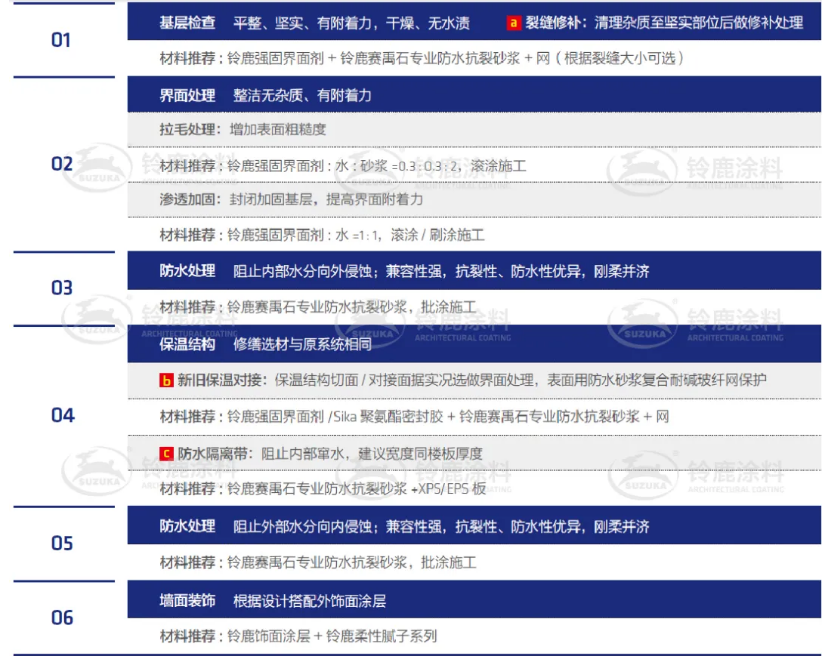The width and height of the screenshot is (822, 656).
Task: Select step number "06"
Action: pyautogui.click(x=62, y=618)
